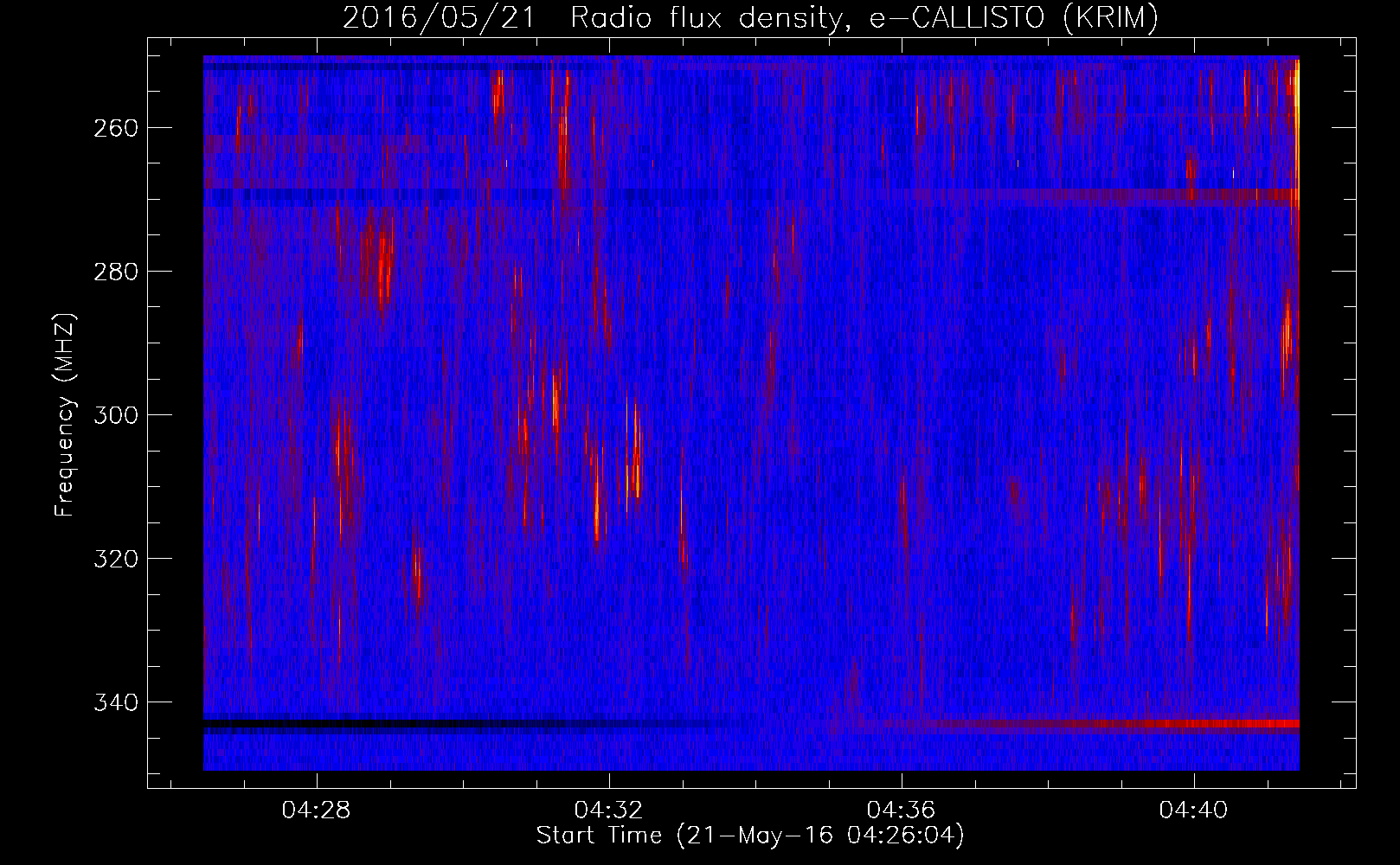Click the 04:28 time tick label
The height and width of the screenshot is (865, 1400).
pyautogui.click(x=317, y=811)
